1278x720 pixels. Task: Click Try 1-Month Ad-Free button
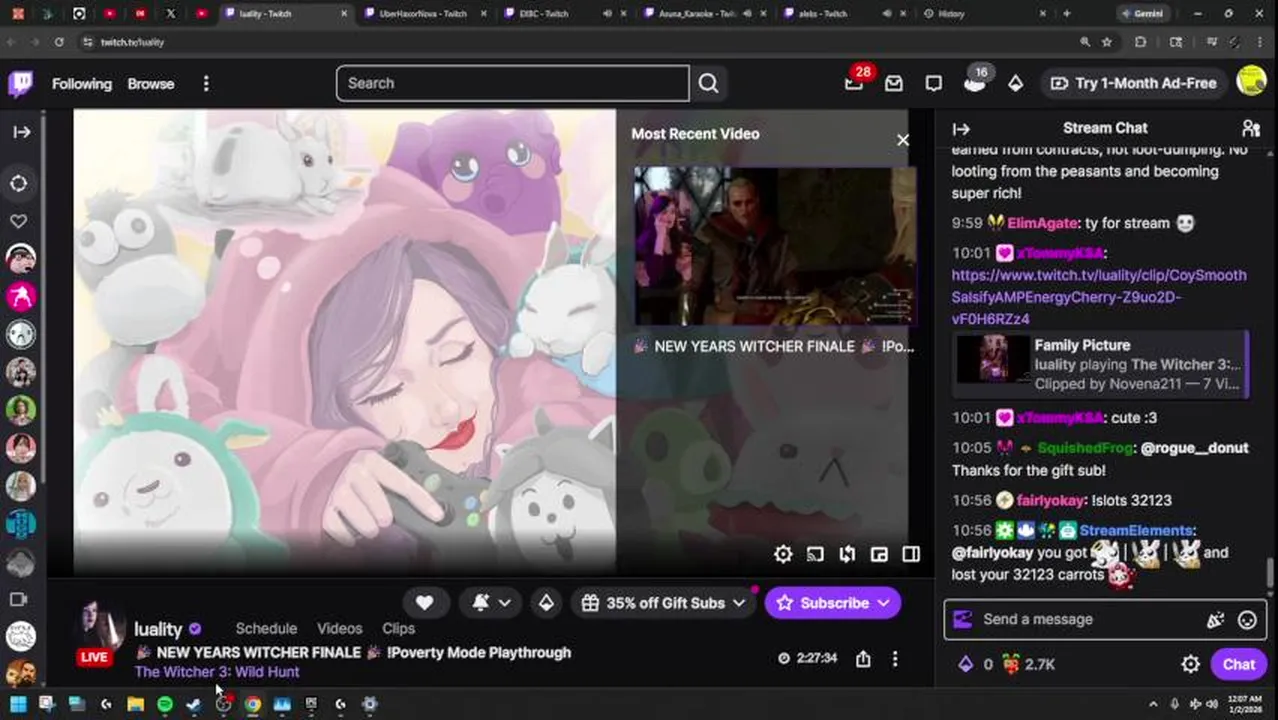click(1133, 83)
